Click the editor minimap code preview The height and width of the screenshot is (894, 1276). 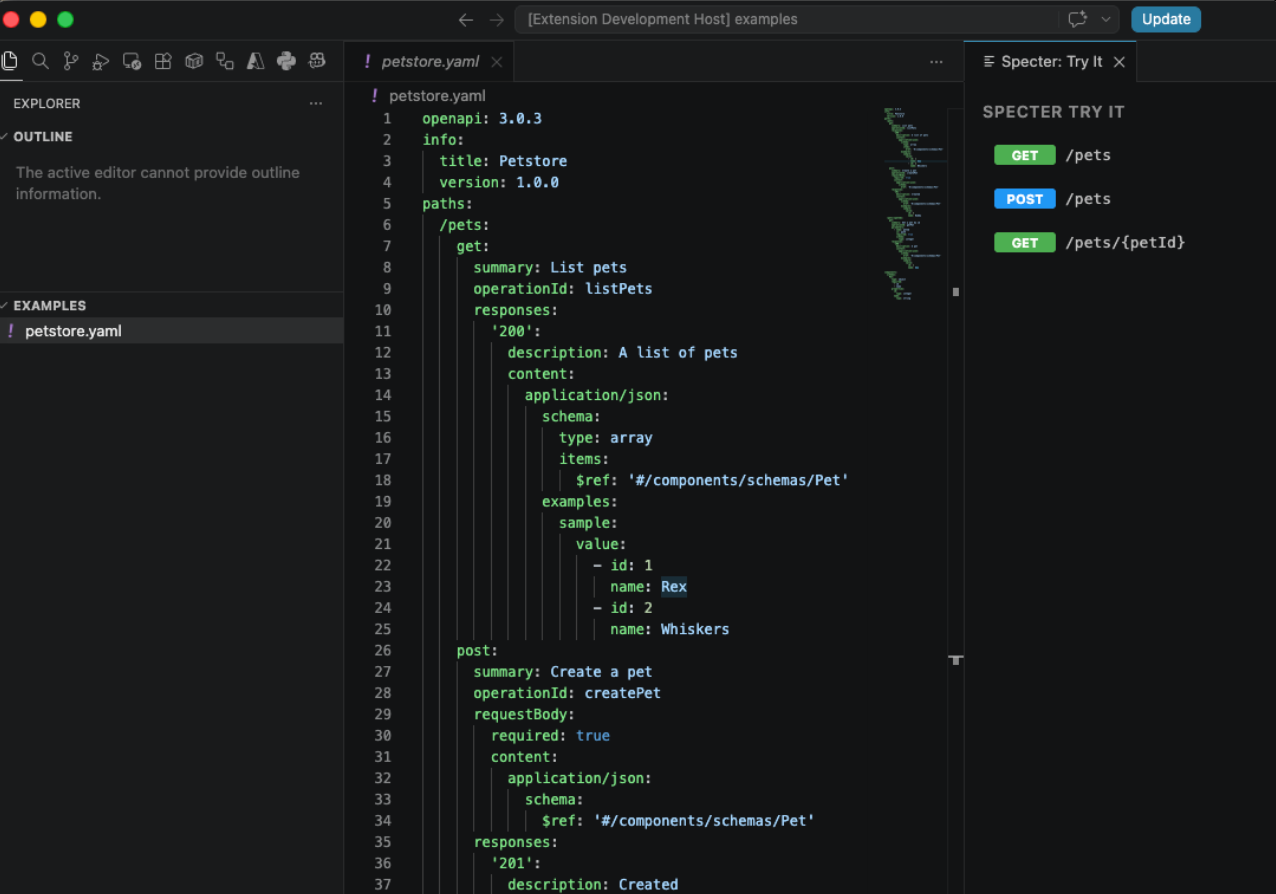[915, 203]
